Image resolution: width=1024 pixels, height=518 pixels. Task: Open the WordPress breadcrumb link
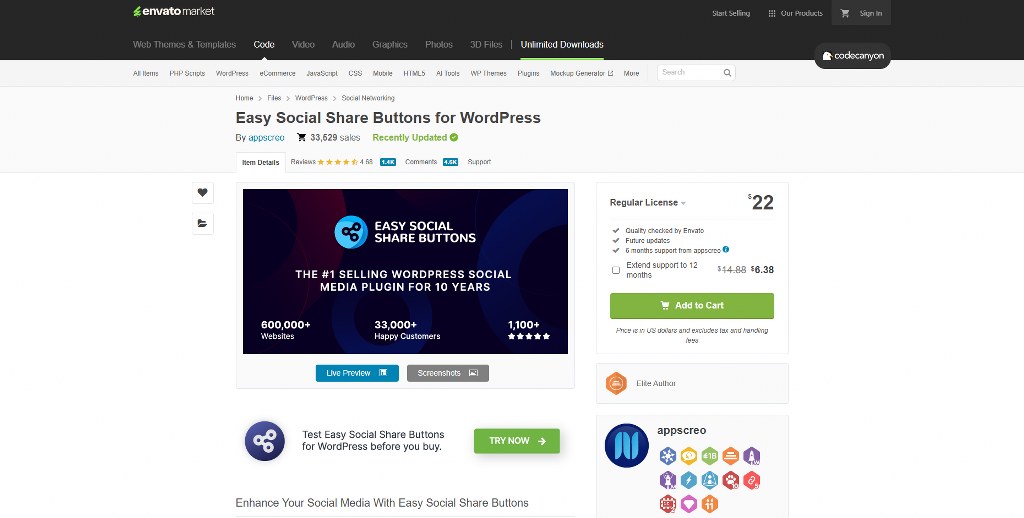coord(311,98)
